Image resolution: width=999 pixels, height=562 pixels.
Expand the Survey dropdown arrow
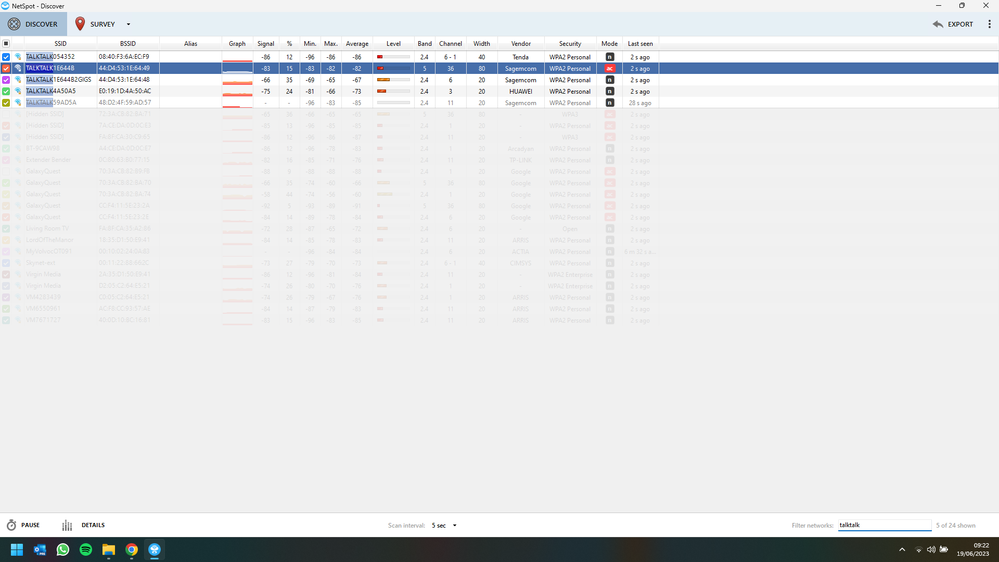[128, 24]
